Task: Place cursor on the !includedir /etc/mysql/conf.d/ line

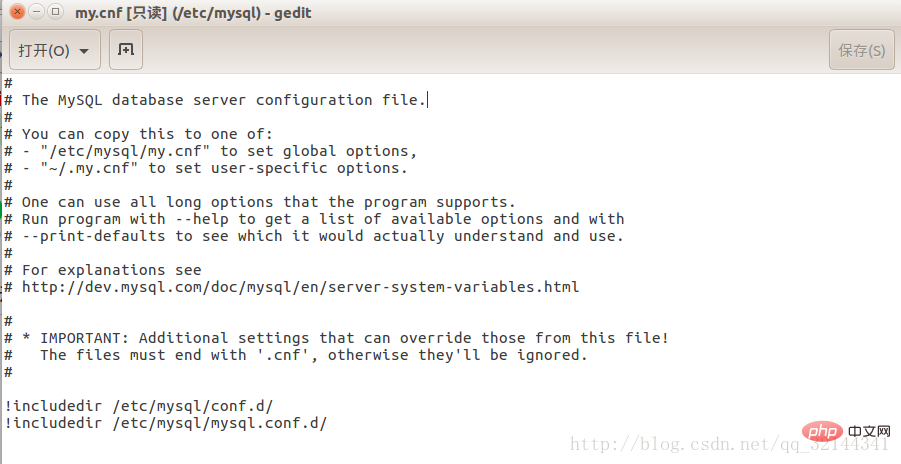Action: (139, 406)
